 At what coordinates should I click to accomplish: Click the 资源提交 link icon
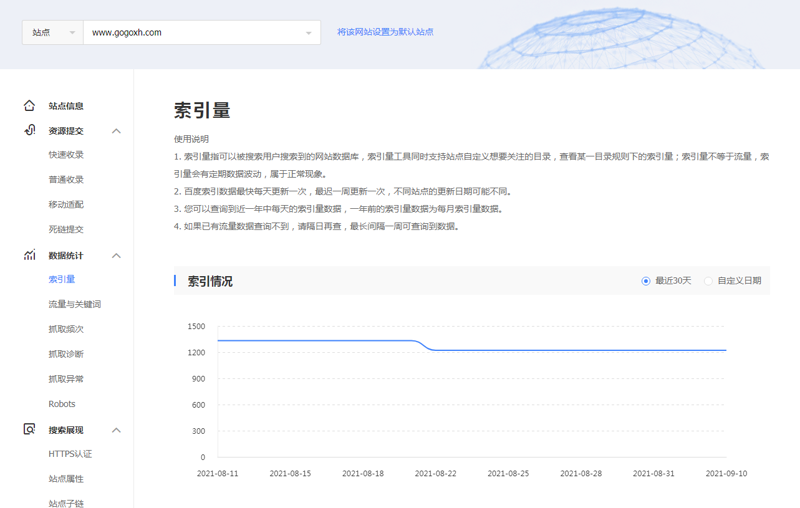[30, 130]
